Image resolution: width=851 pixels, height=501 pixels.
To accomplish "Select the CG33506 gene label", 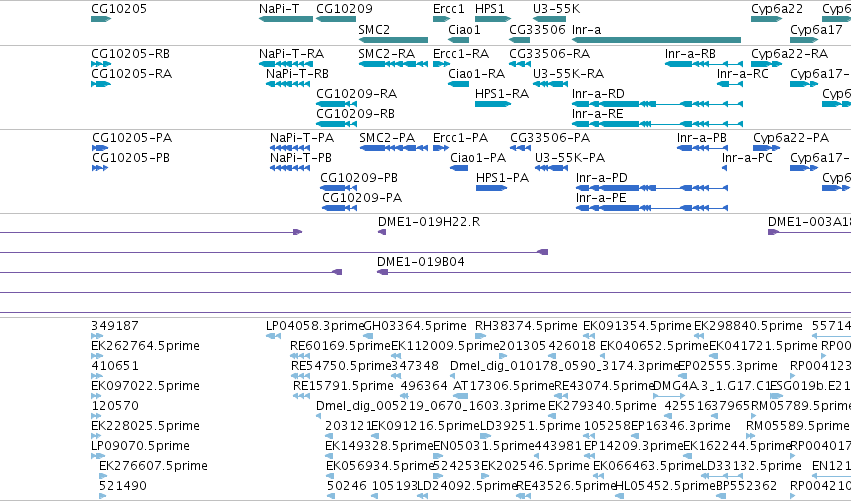I will 537,29.
